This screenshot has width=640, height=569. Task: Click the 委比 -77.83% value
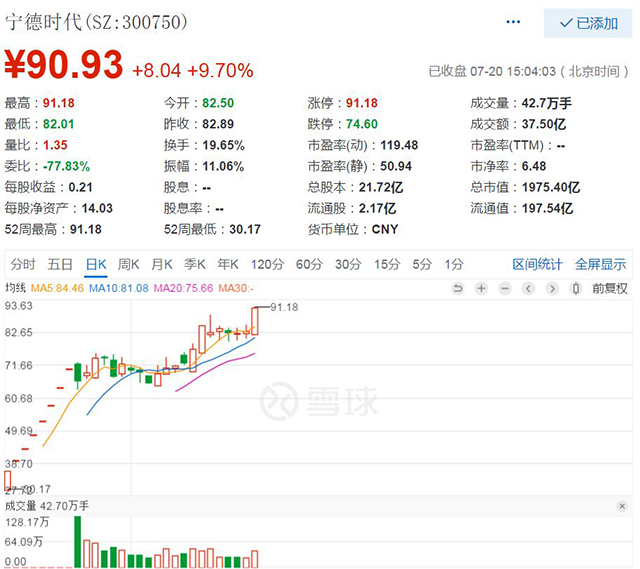(x=67, y=166)
